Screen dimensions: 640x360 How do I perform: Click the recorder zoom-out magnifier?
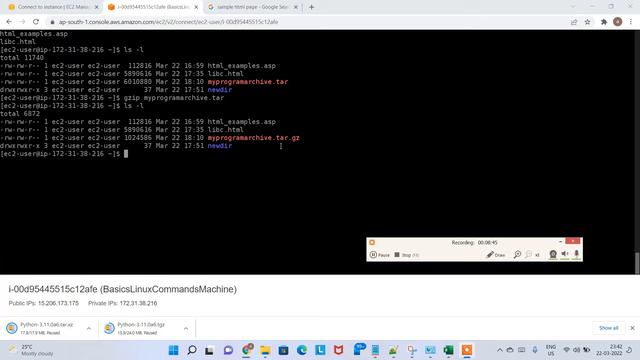(529, 255)
